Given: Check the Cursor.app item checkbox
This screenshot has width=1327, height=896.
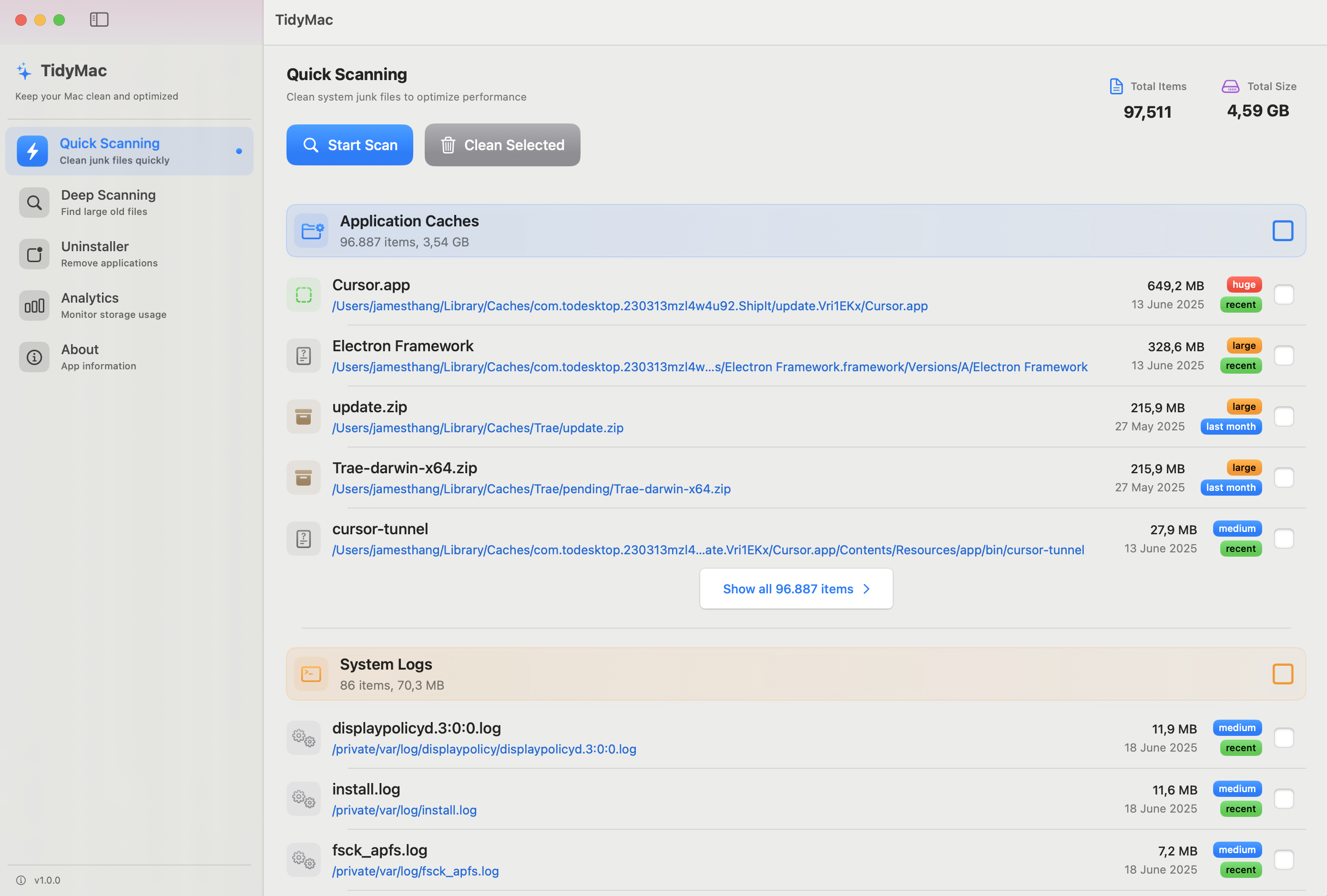Looking at the screenshot, I should point(1284,295).
